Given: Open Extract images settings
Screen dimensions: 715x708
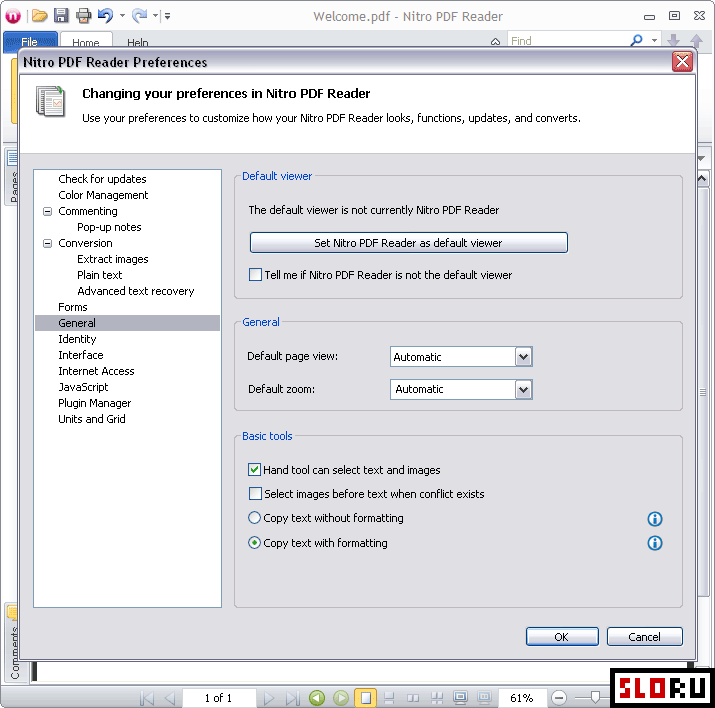Looking at the screenshot, I should tap(113, 258).
